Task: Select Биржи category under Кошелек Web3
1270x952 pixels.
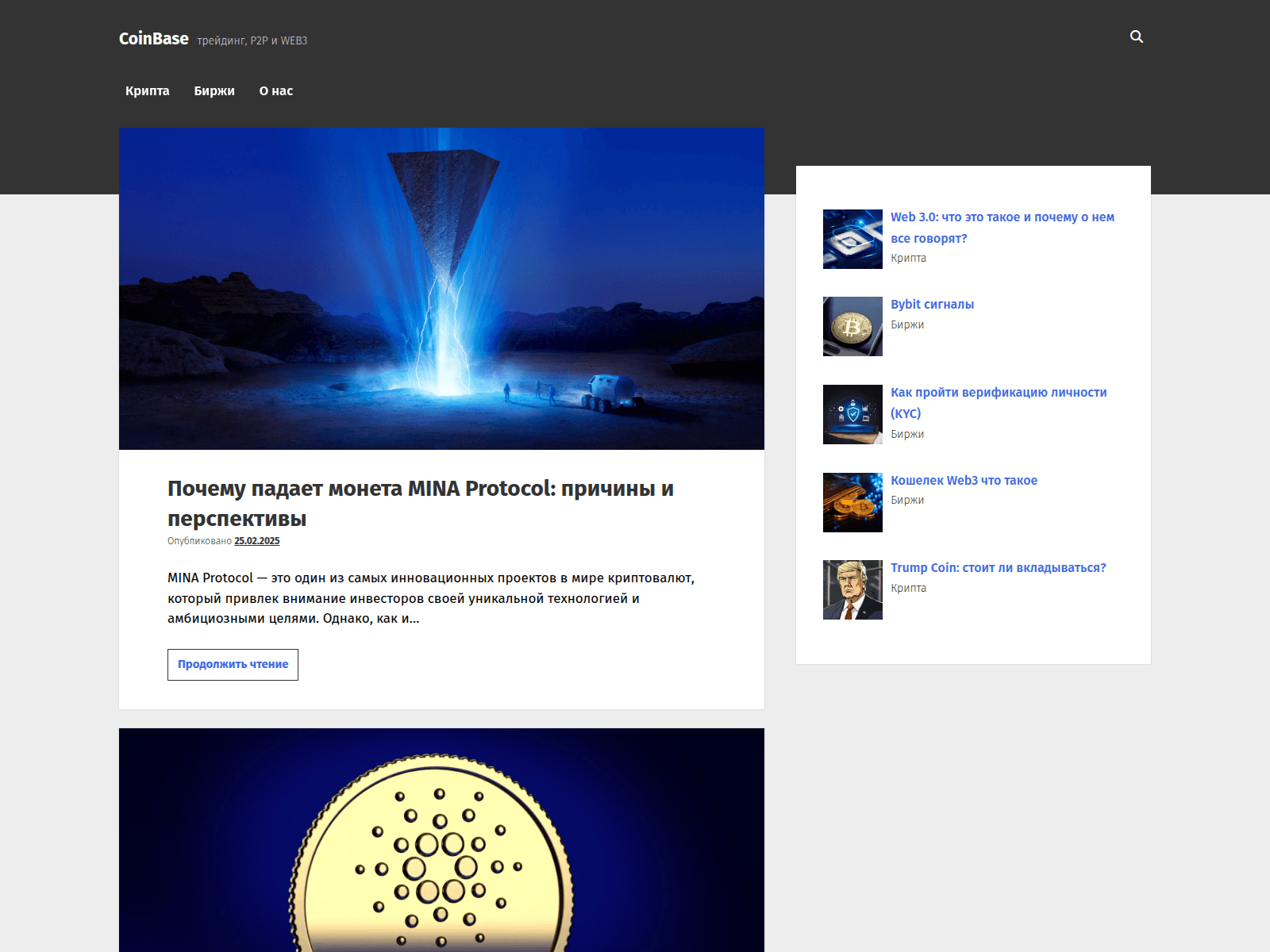Action: pyautogui.click(x=907, y=500)
